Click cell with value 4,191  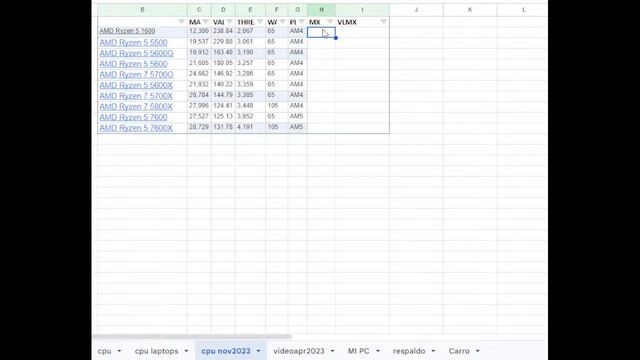250,127
